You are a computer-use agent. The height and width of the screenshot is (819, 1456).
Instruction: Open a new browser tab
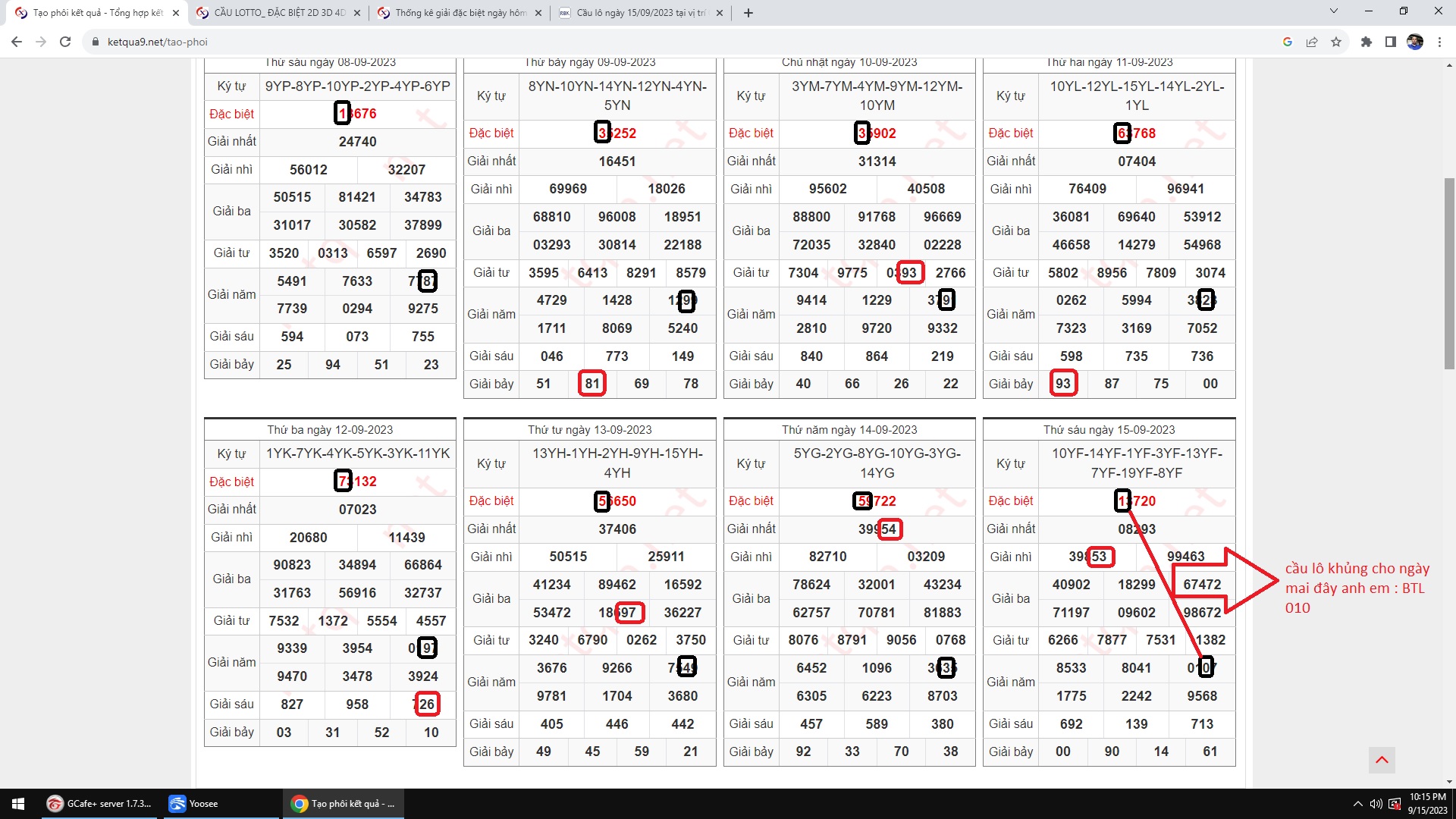click(748, 13)
